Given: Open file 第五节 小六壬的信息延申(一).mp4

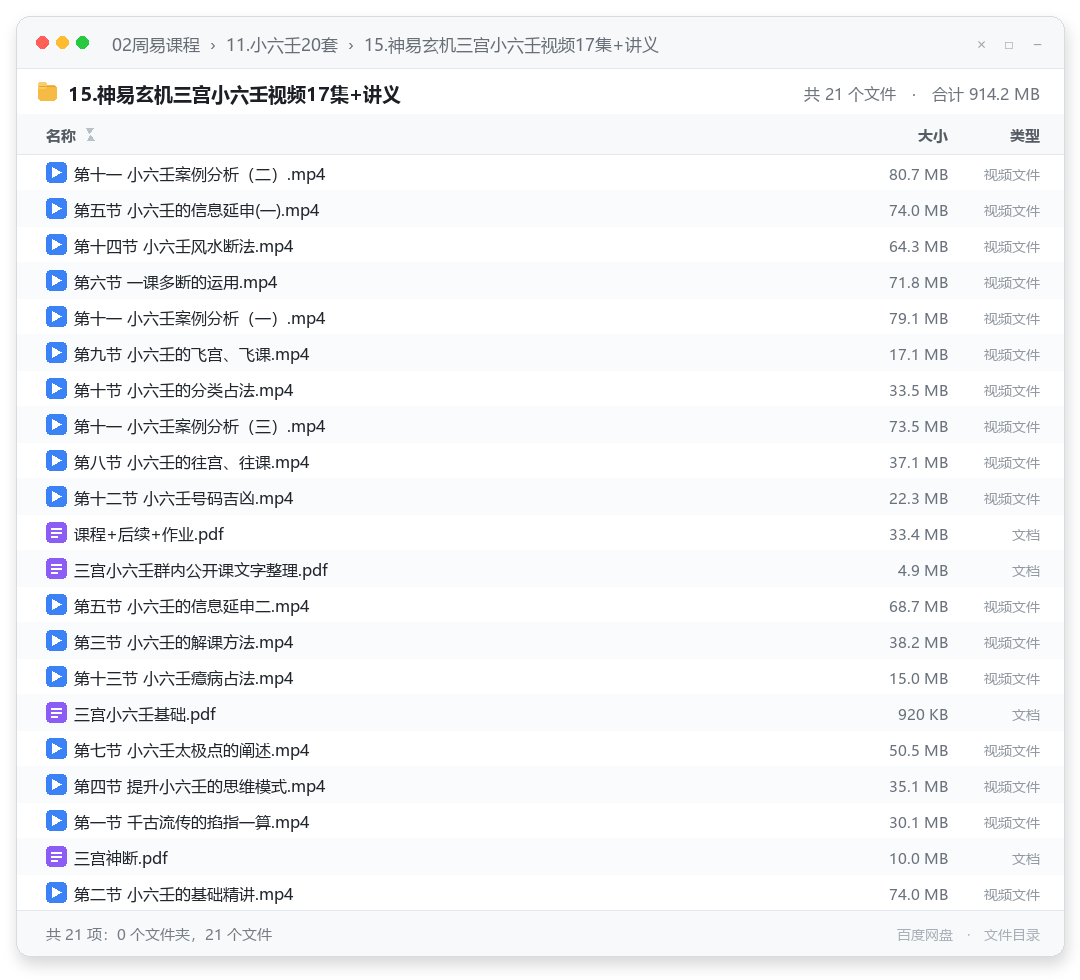Looking at the screenshot, I should [x=196, y=210].
